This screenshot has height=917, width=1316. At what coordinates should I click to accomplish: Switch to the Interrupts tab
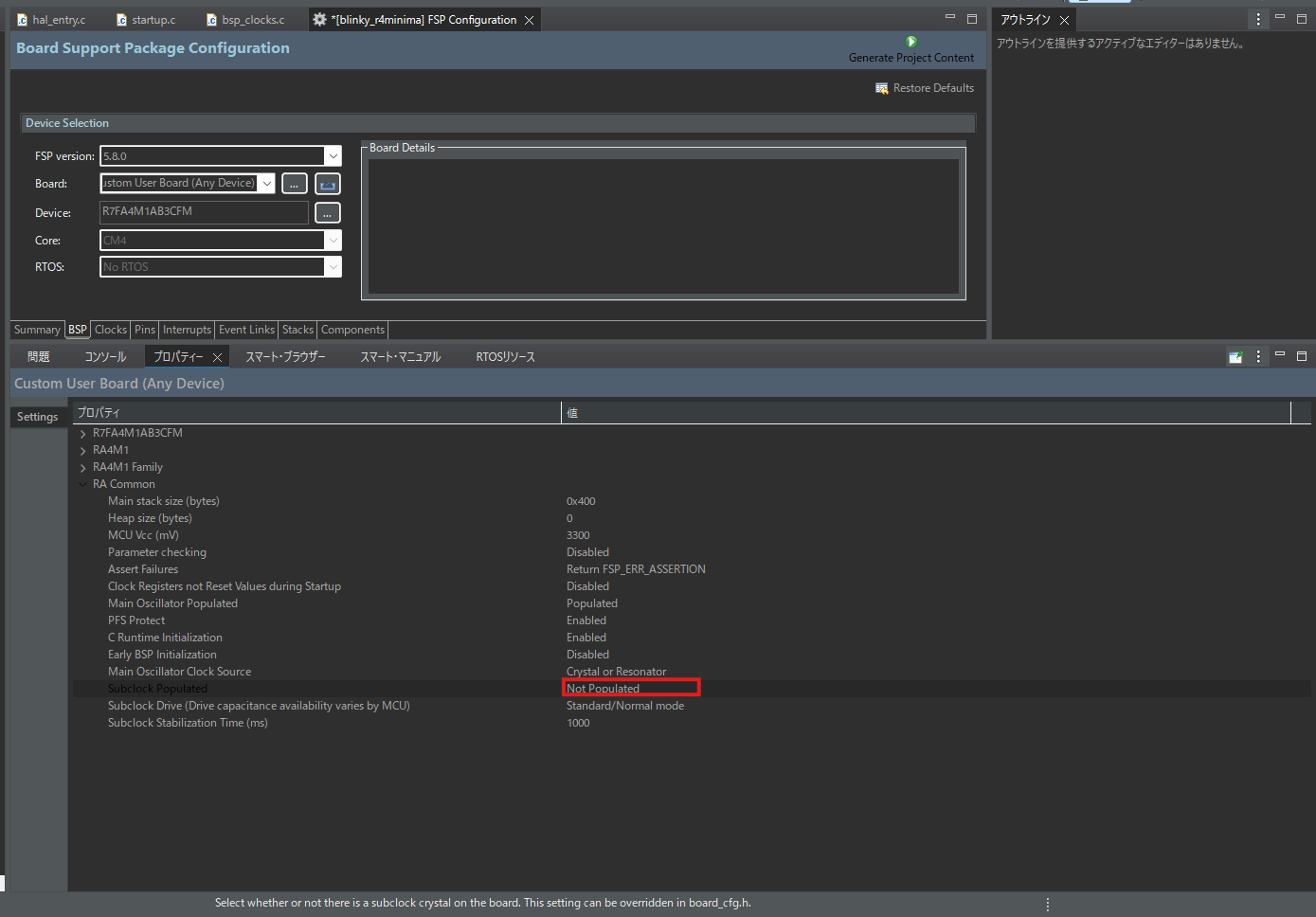(187, 330)
